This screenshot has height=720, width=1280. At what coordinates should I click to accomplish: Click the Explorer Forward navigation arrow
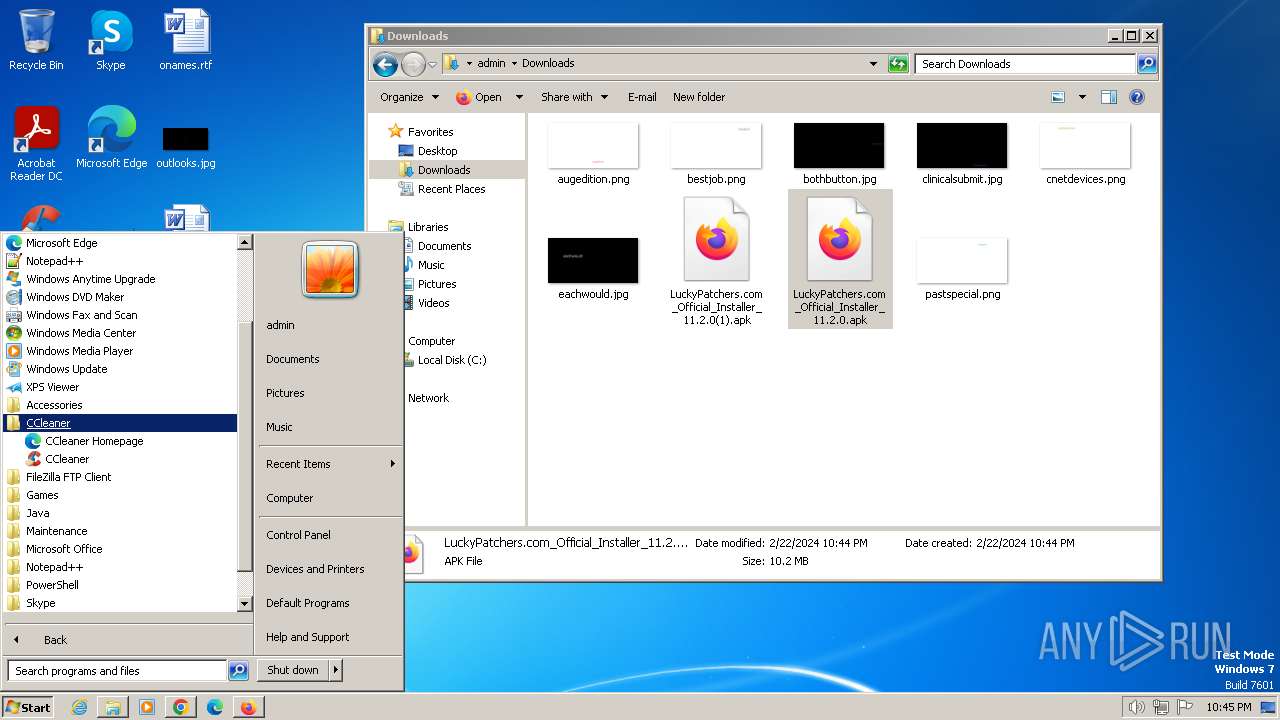[413, 64]
